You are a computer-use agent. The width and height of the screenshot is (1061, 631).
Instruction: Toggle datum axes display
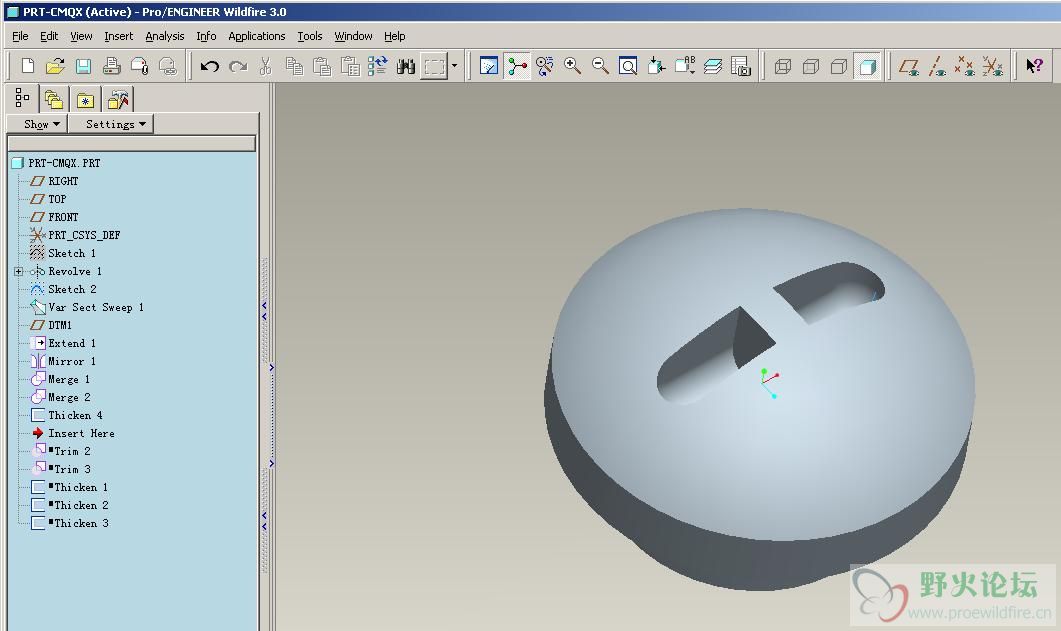tap(937, 66)
